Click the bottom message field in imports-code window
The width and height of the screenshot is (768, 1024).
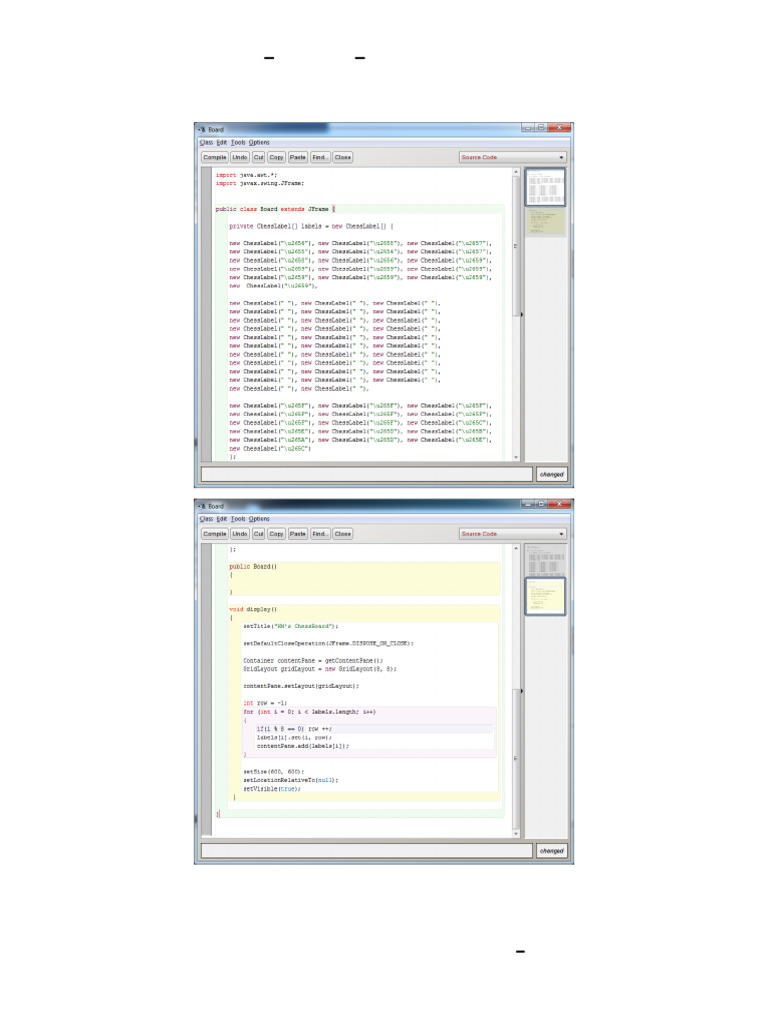[367, 474]
